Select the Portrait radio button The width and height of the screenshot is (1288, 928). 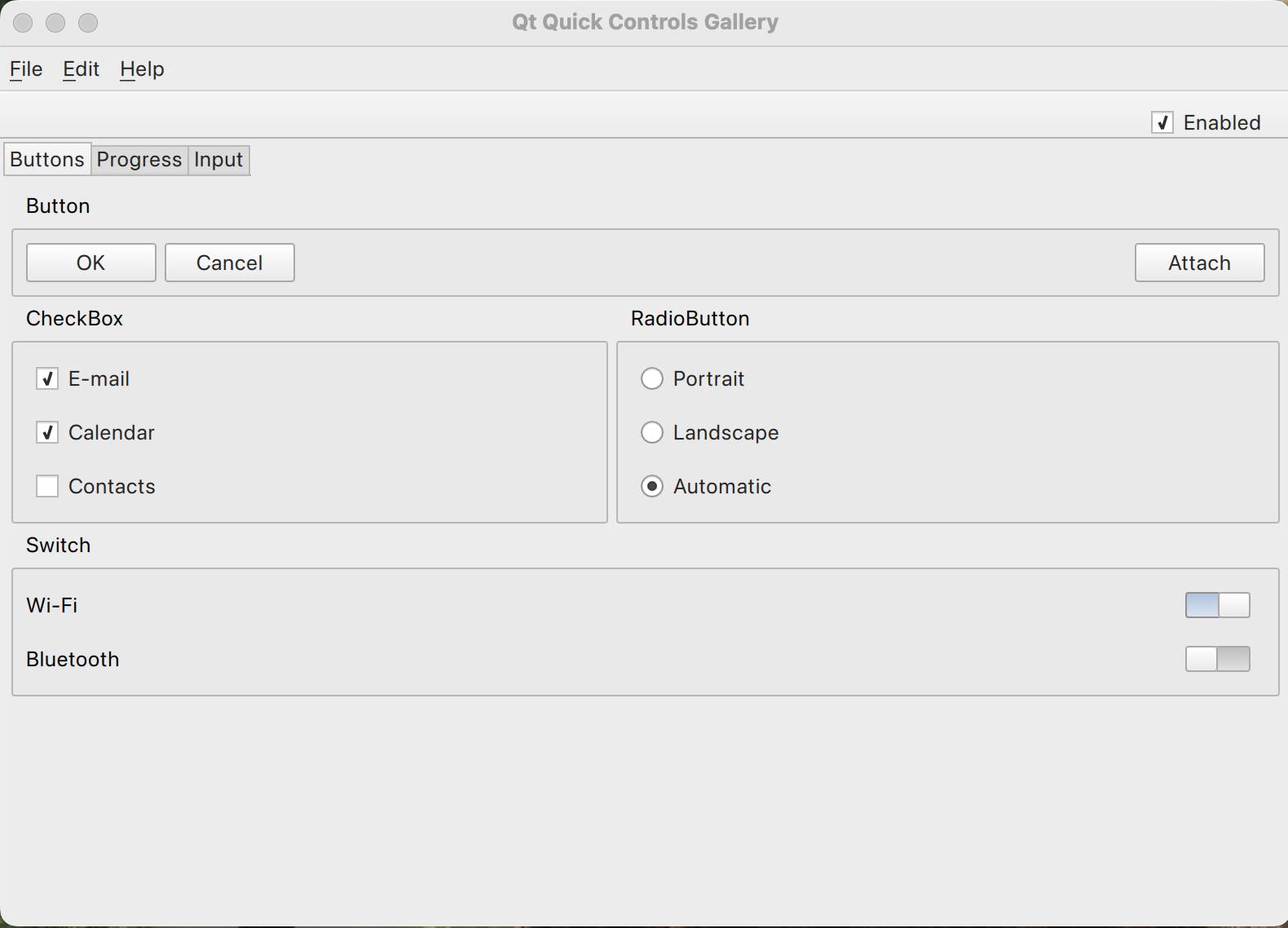click(652, 379)
